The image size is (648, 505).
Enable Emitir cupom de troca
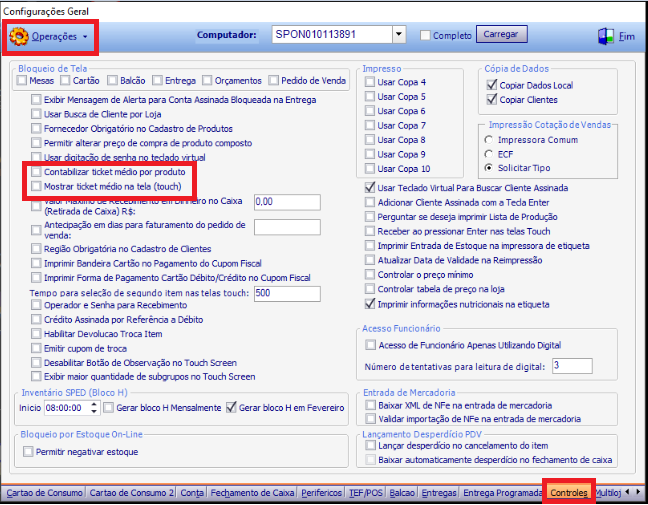pyautogui.click(x=36, y=348)
